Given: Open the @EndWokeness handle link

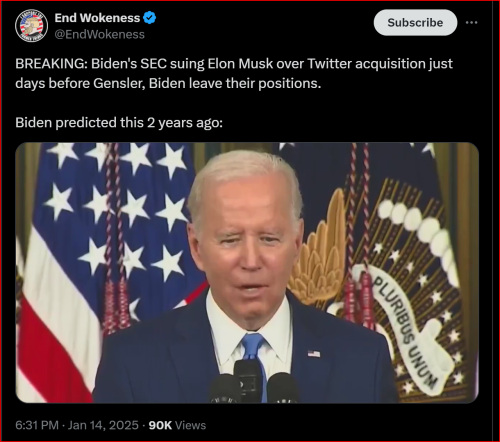Looking at the screenshot, I should (x=99, y=34).
